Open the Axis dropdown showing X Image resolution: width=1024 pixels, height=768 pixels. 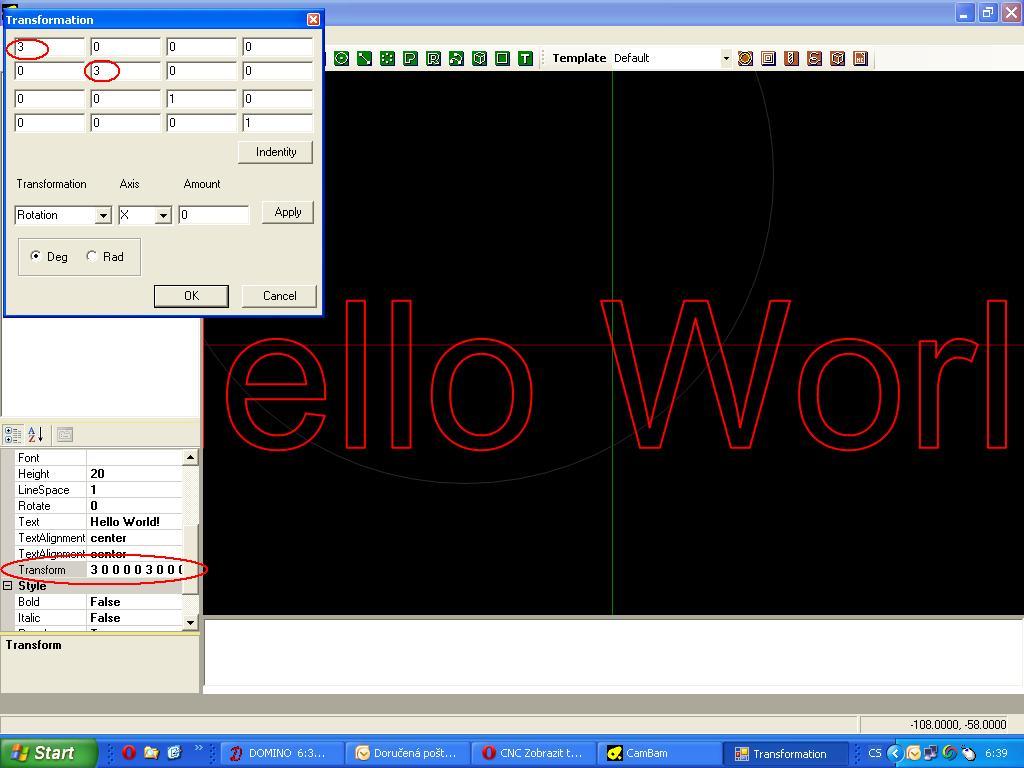162,215
